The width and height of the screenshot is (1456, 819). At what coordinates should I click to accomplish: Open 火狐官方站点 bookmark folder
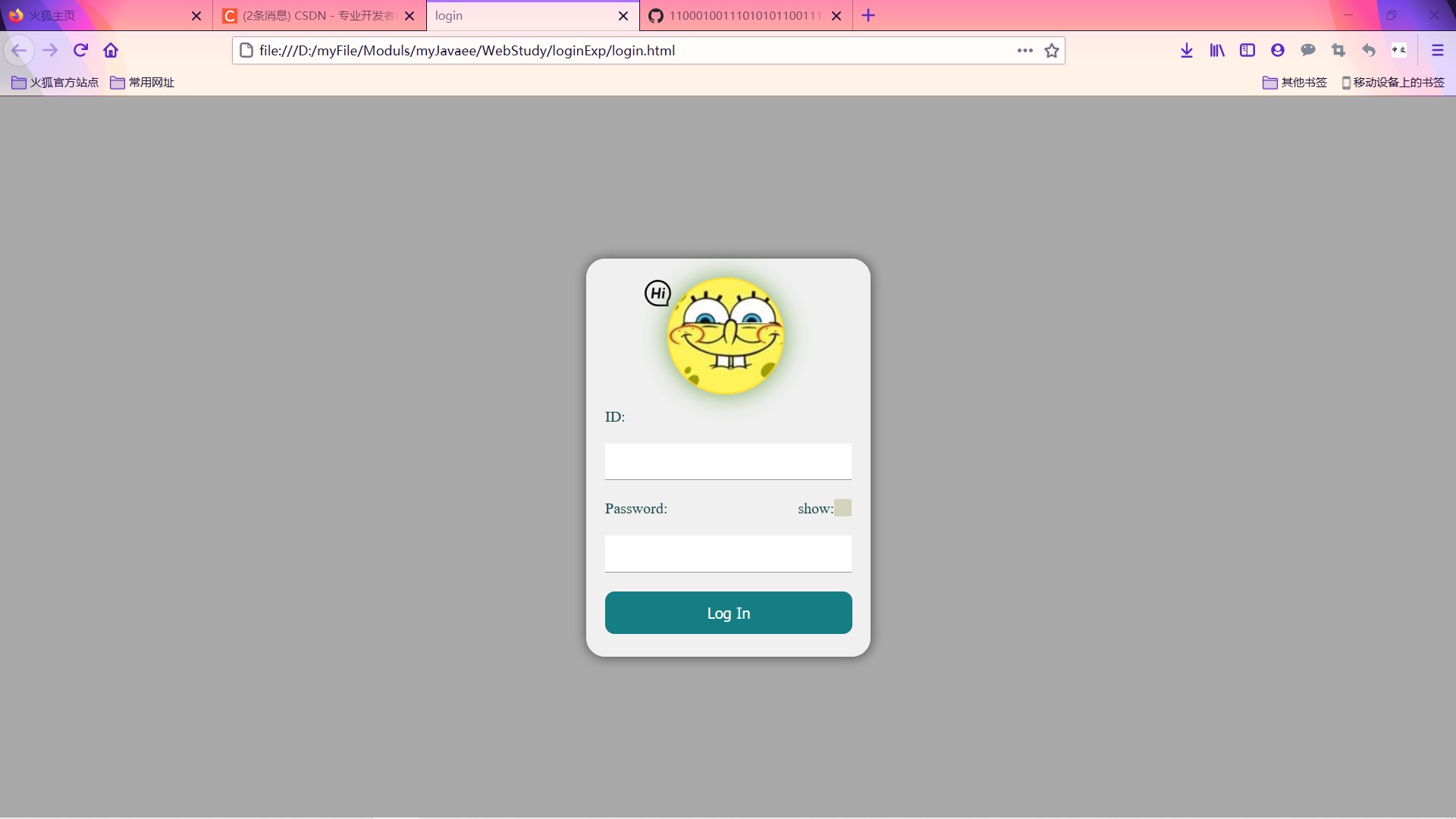point(55,83)
